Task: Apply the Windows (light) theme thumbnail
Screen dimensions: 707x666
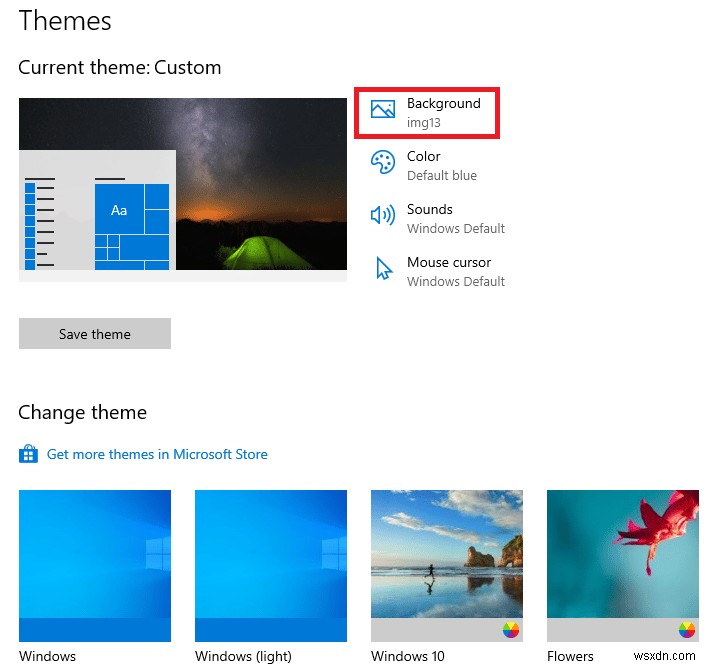Action: click(271, 565)
